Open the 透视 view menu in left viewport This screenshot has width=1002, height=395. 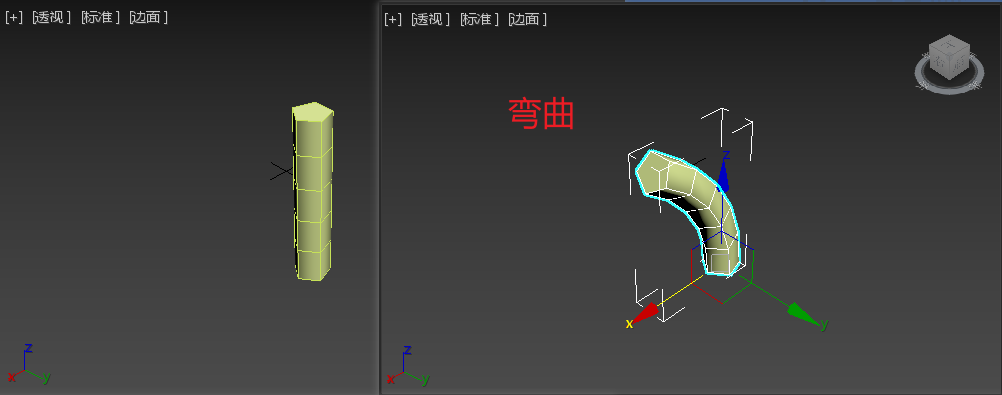52,17
